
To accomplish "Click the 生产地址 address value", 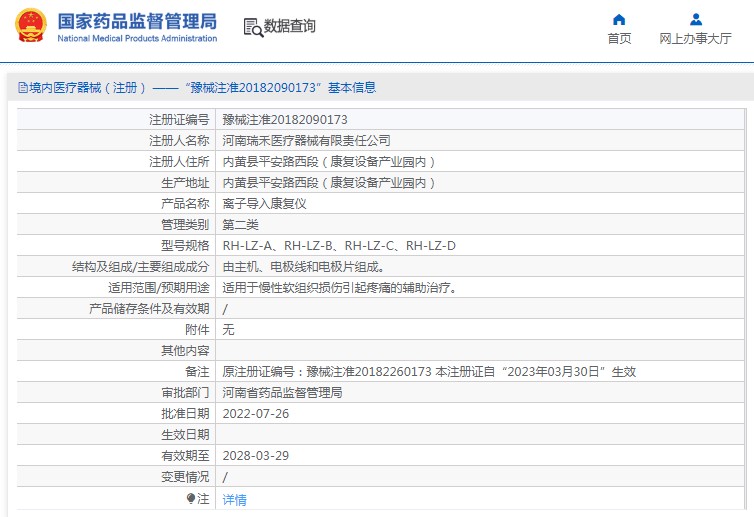I will click(328, 183).
